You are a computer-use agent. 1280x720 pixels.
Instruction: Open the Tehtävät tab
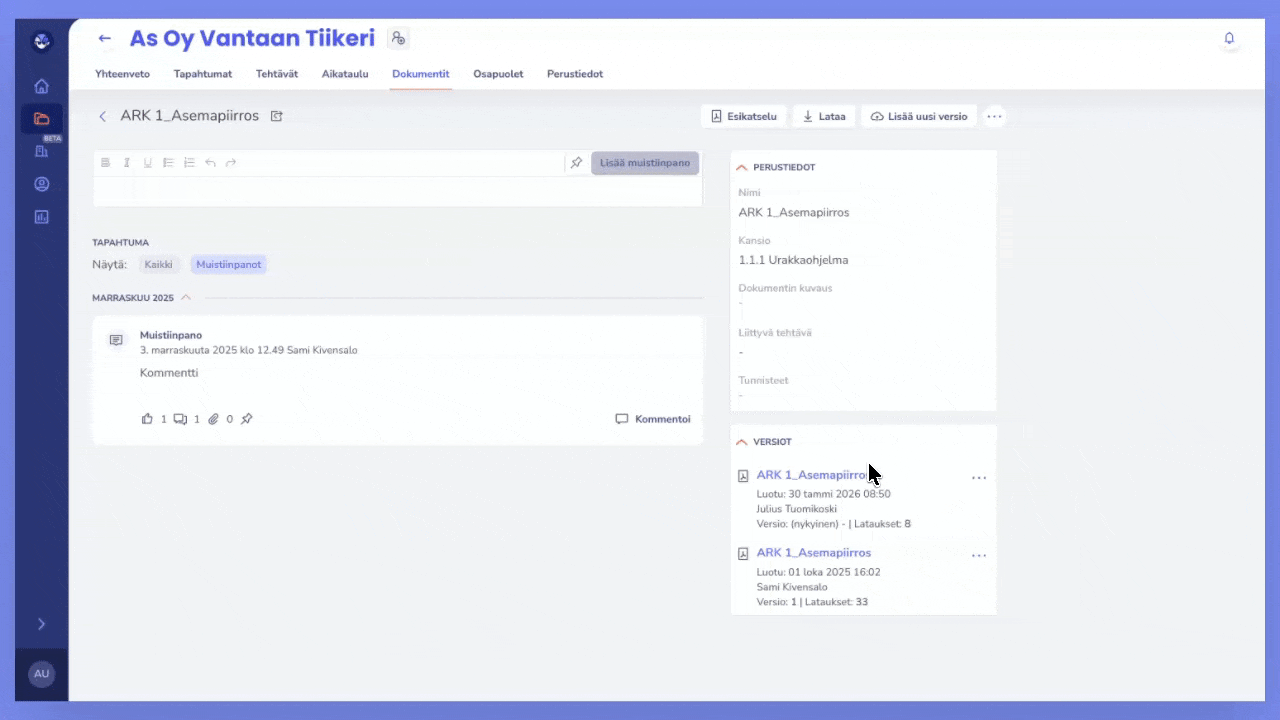[x=276, y=74]
